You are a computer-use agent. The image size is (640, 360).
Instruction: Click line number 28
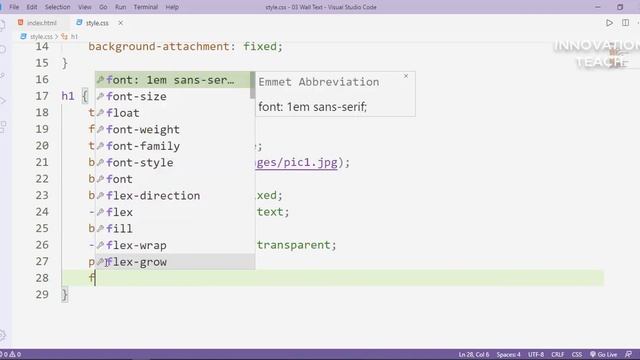pyautogui.click(x=42, y=278)
